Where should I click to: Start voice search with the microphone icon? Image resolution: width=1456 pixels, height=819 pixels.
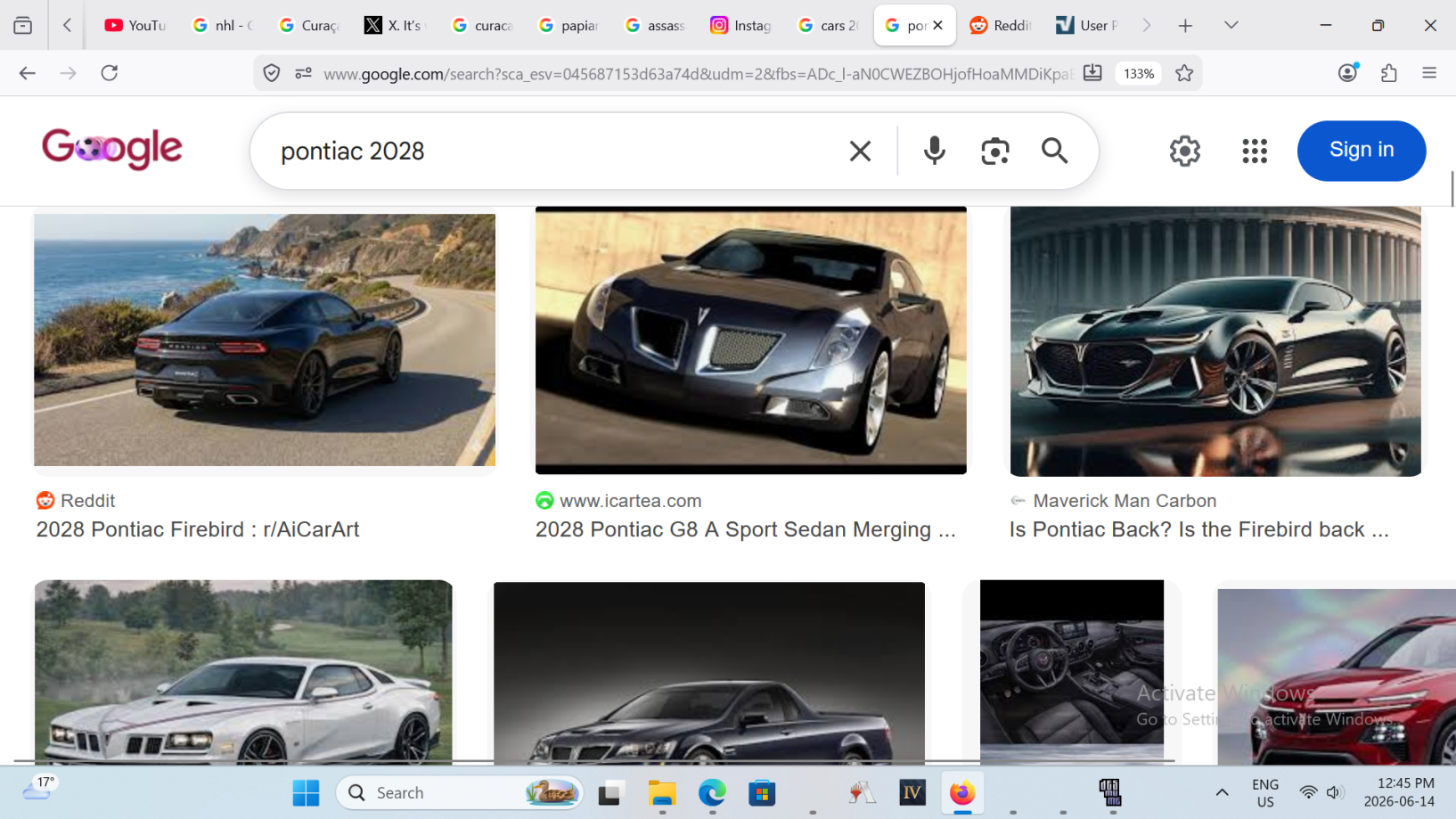click(934, 151)
